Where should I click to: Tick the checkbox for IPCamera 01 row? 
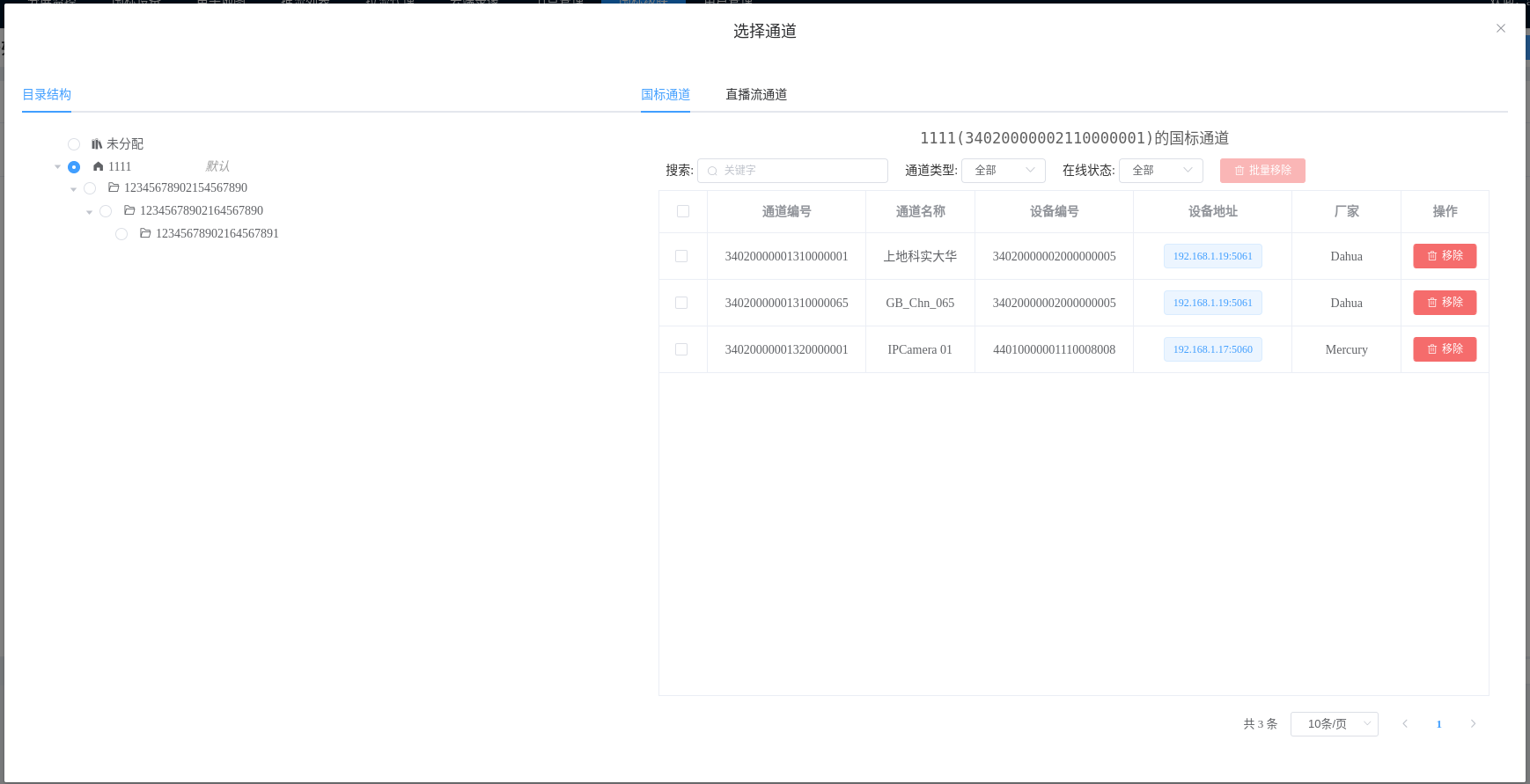click(681, 349)
